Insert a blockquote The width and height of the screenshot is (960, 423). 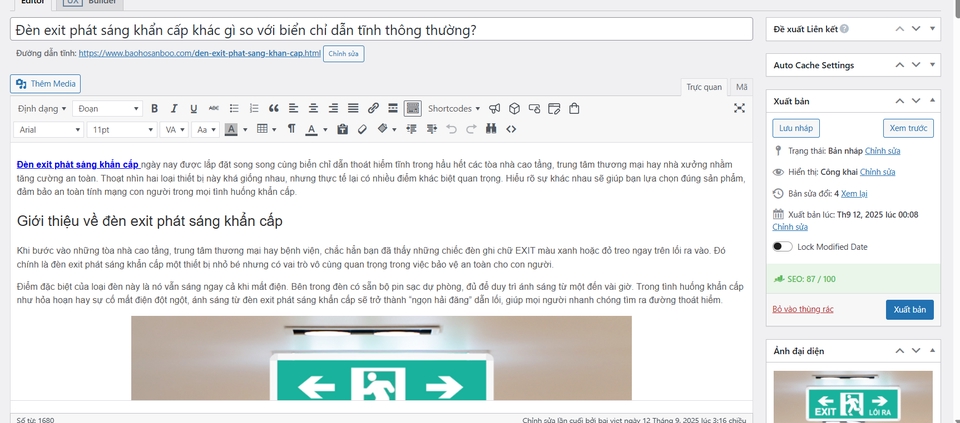pos(273,108)
